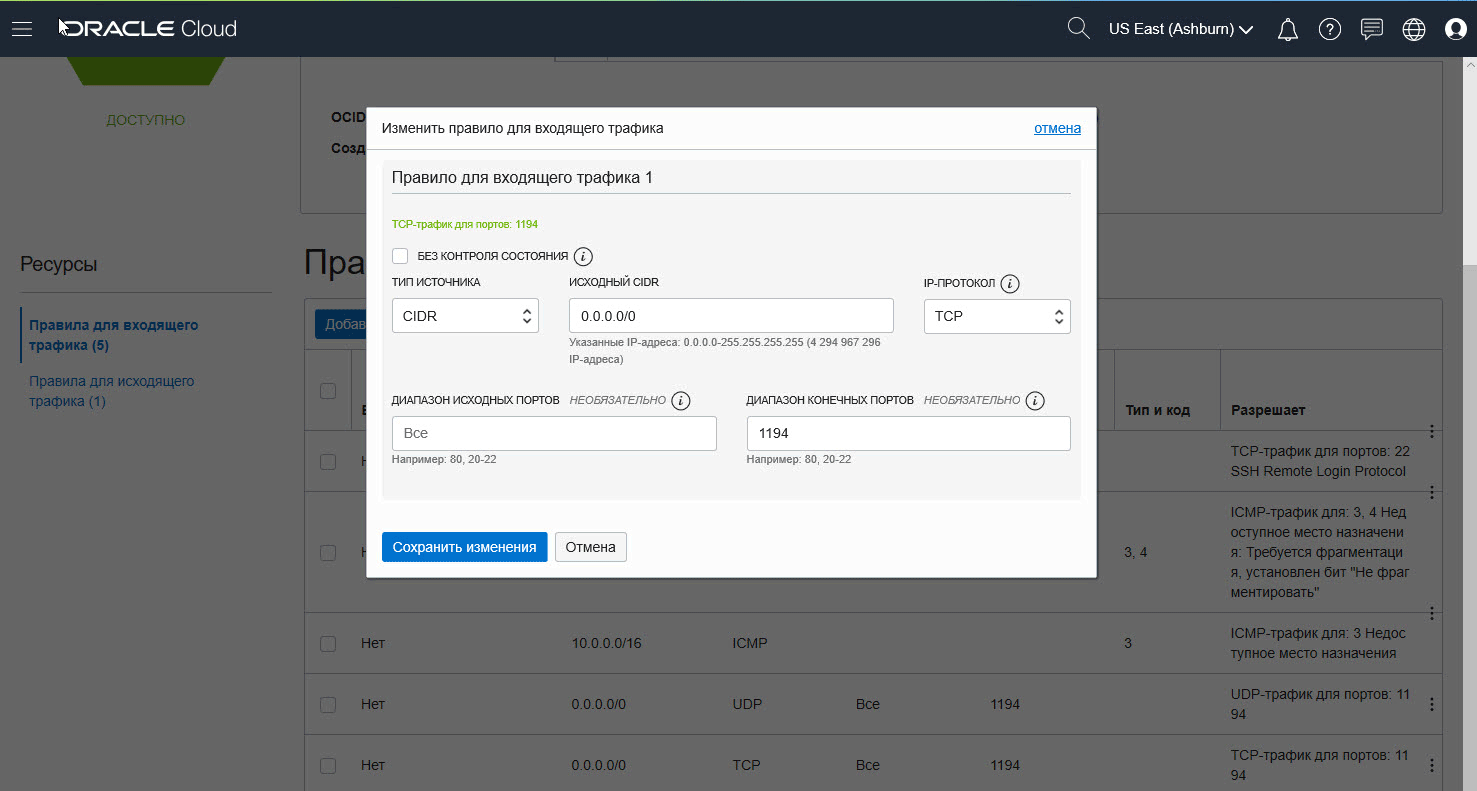
Task: Open the notifications bell
Action: [x=1288, y=30]
